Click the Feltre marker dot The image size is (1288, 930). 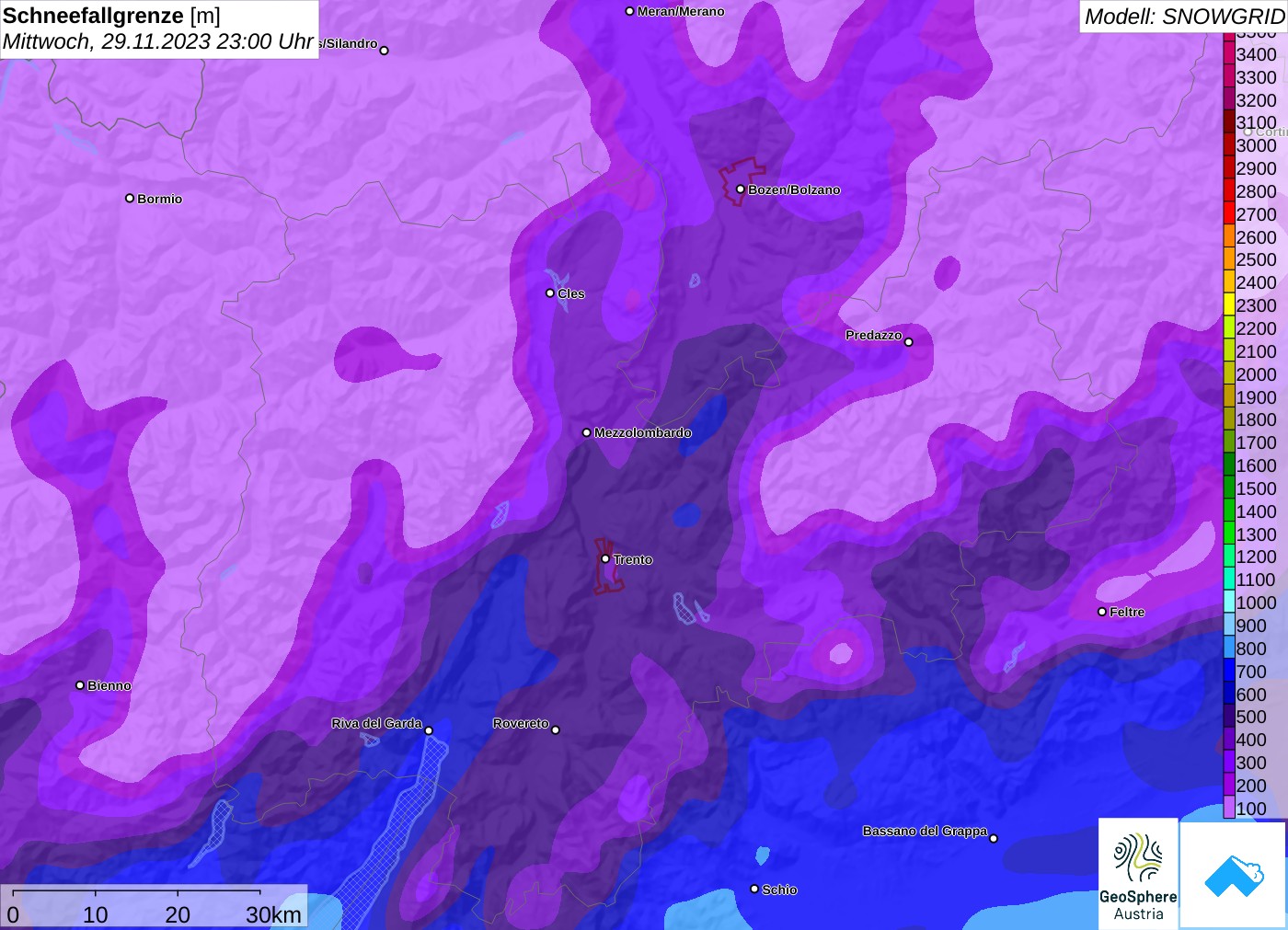pyautogui.click(x=1102, y=612)
